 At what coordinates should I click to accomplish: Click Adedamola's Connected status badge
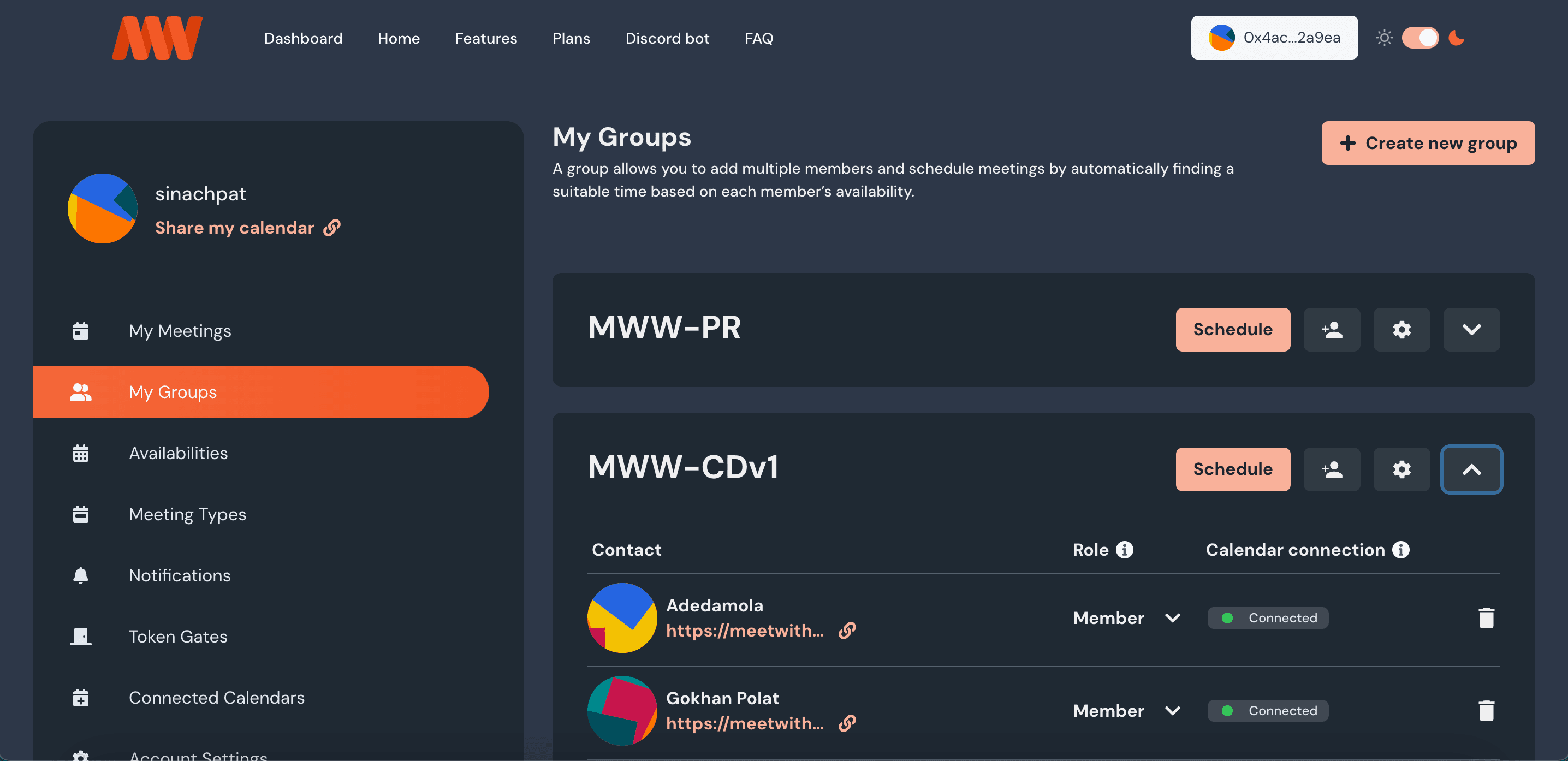pos(1268,618)
